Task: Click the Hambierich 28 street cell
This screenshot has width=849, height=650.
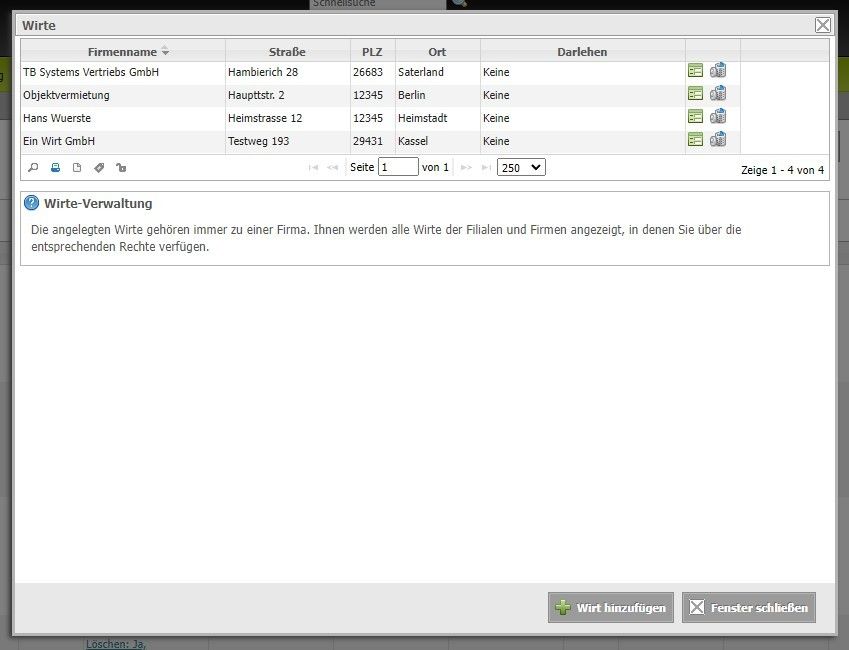Action: [288, 72]
